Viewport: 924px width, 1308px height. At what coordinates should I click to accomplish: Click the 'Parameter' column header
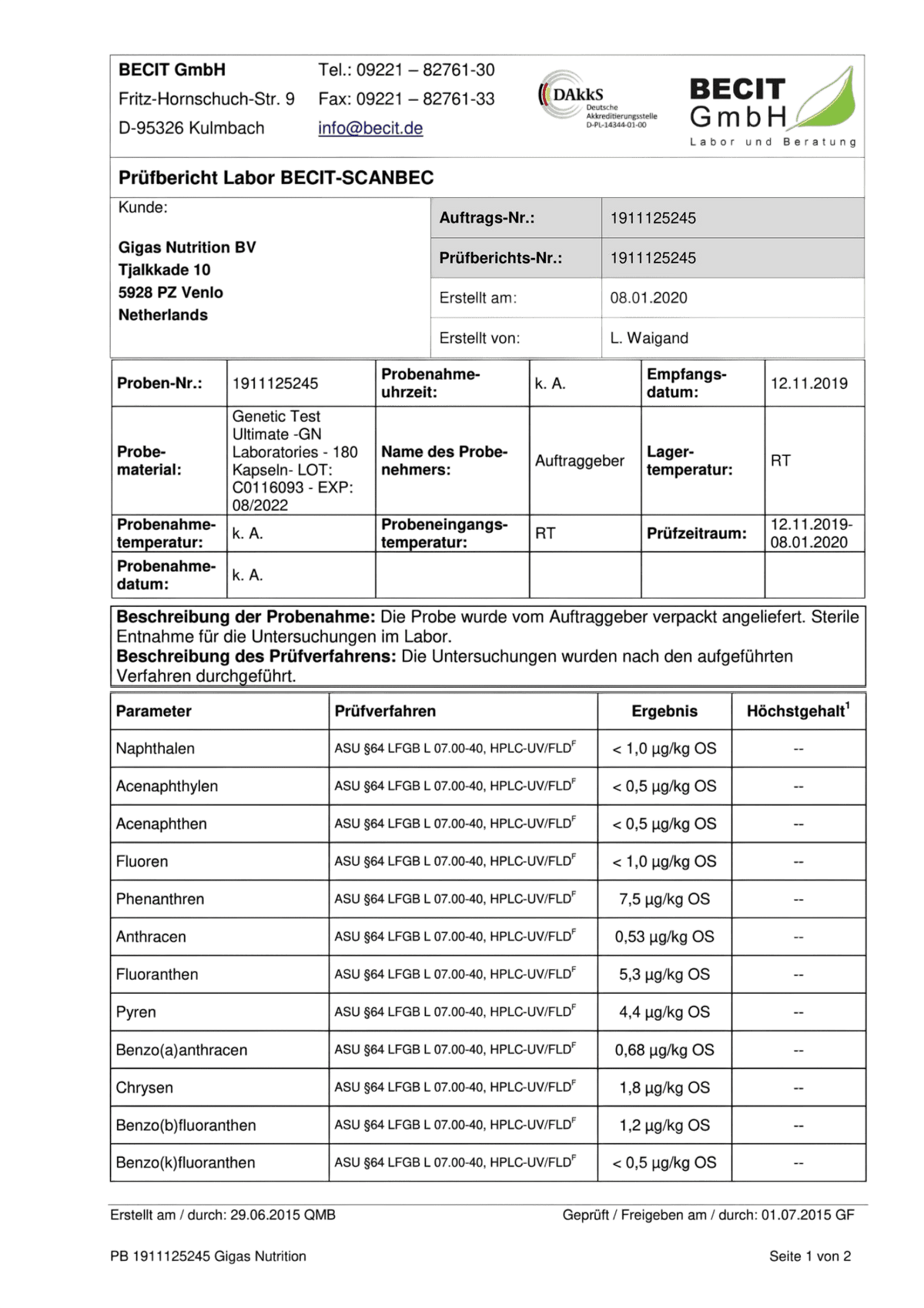click(153, 711)
